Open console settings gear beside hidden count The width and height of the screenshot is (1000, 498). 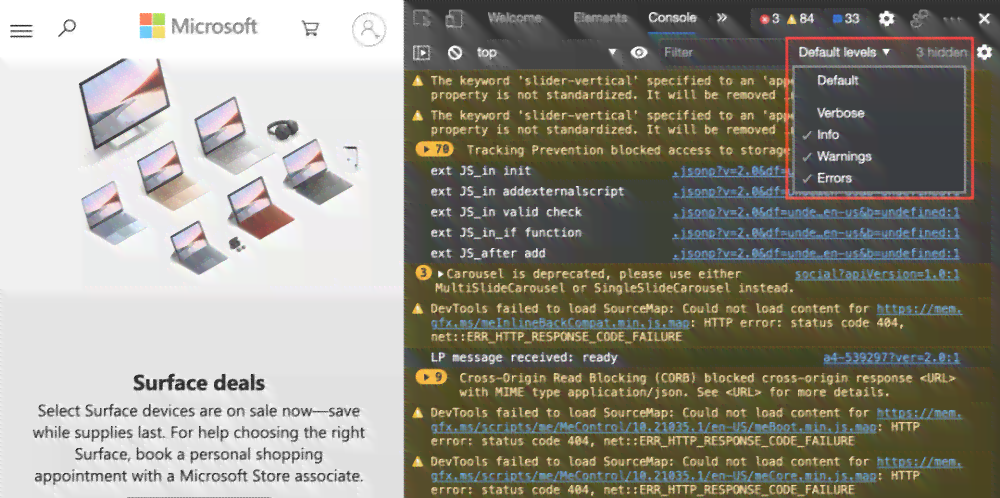(985, 52)
